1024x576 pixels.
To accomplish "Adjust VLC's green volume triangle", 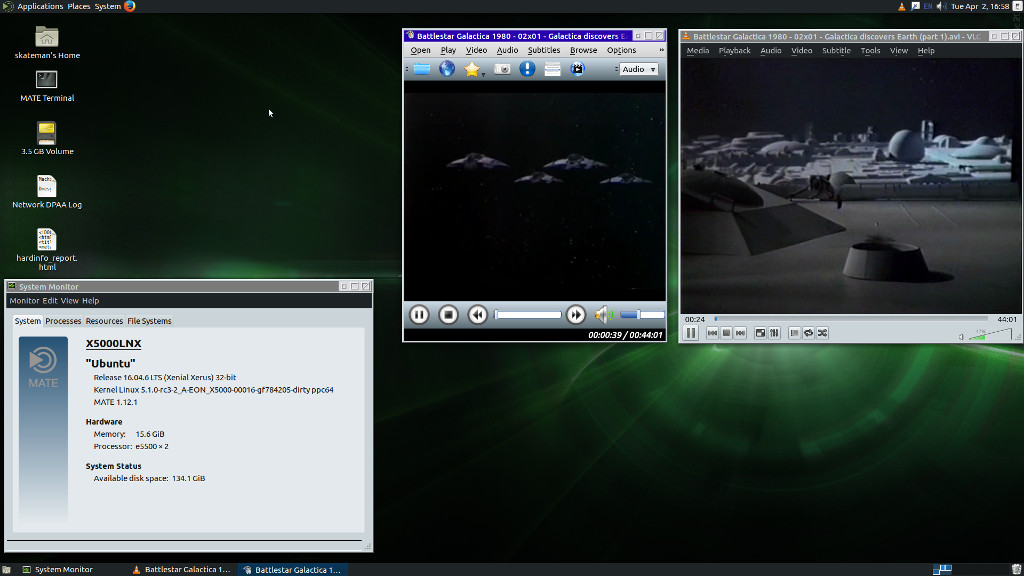I will (x=990, y=334).
